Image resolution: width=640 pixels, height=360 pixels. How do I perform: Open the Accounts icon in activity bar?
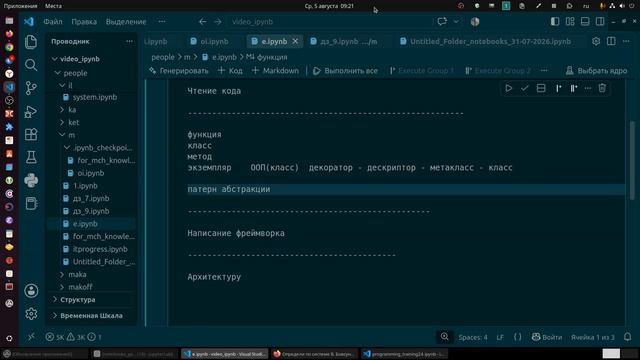point(31,291)
